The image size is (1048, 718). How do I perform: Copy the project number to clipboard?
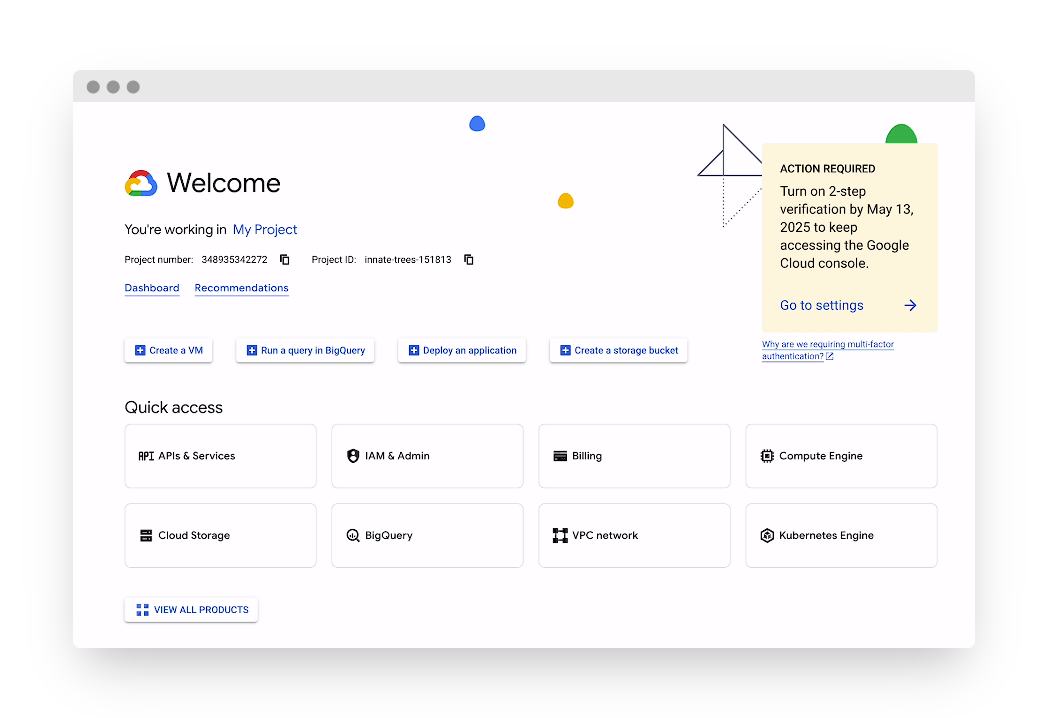285,259
